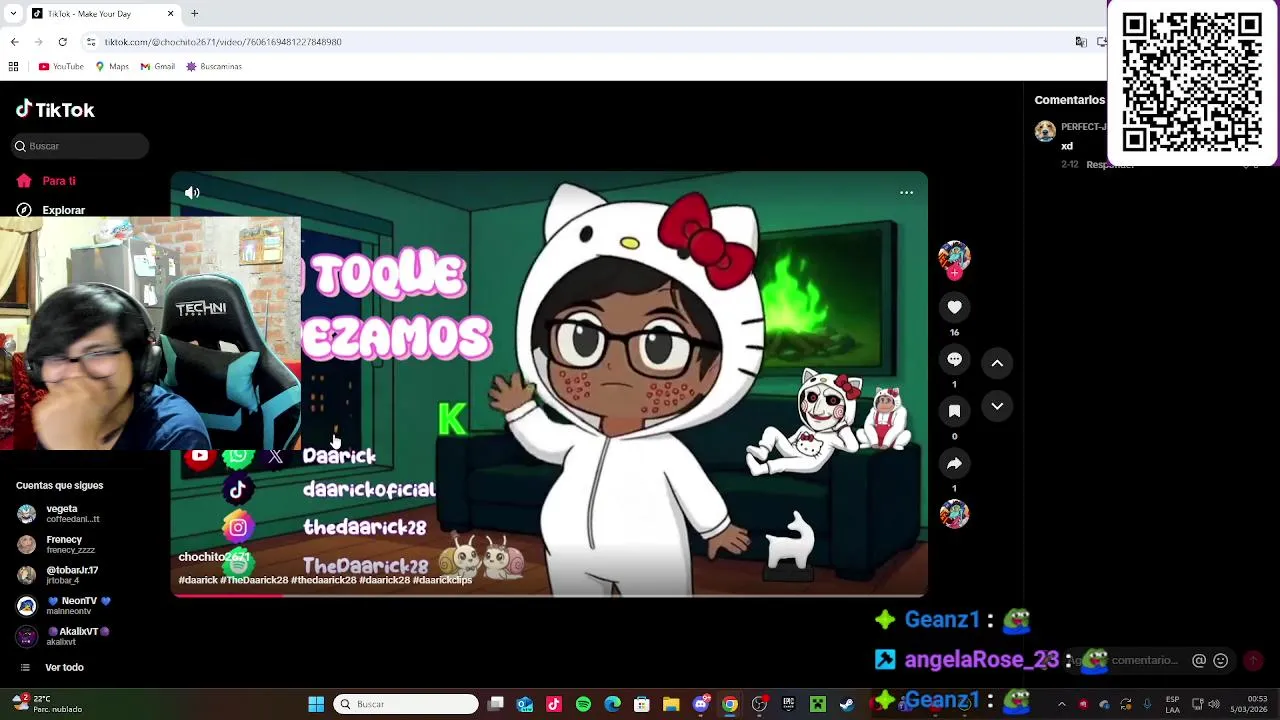Launch the TikTok app from the taskbar
The image size is (1280, 720).
554,704
